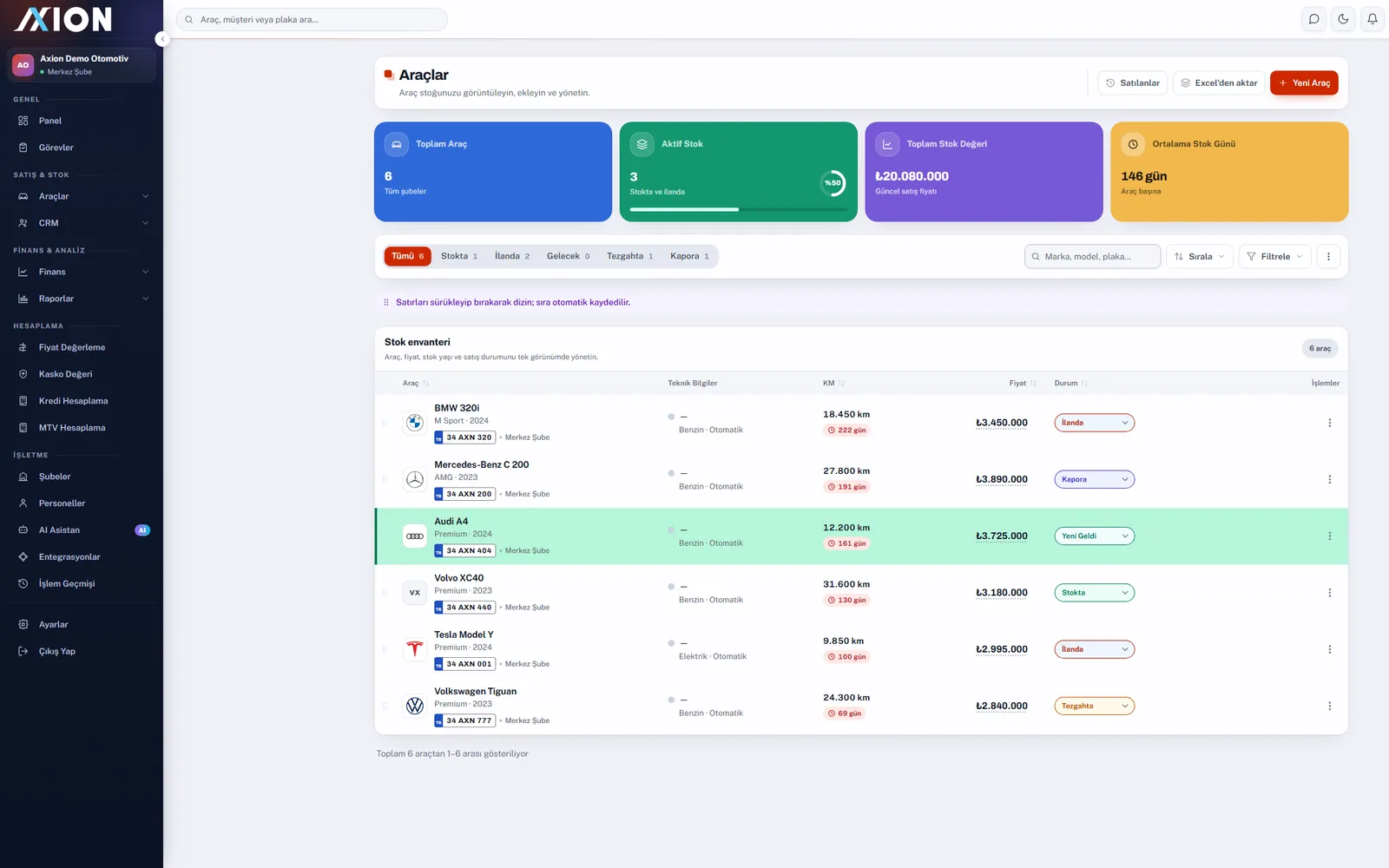Viewport: 1389px width, 868px height.
Task: Switch to the Kapora tab
Action: click(689, 256)
